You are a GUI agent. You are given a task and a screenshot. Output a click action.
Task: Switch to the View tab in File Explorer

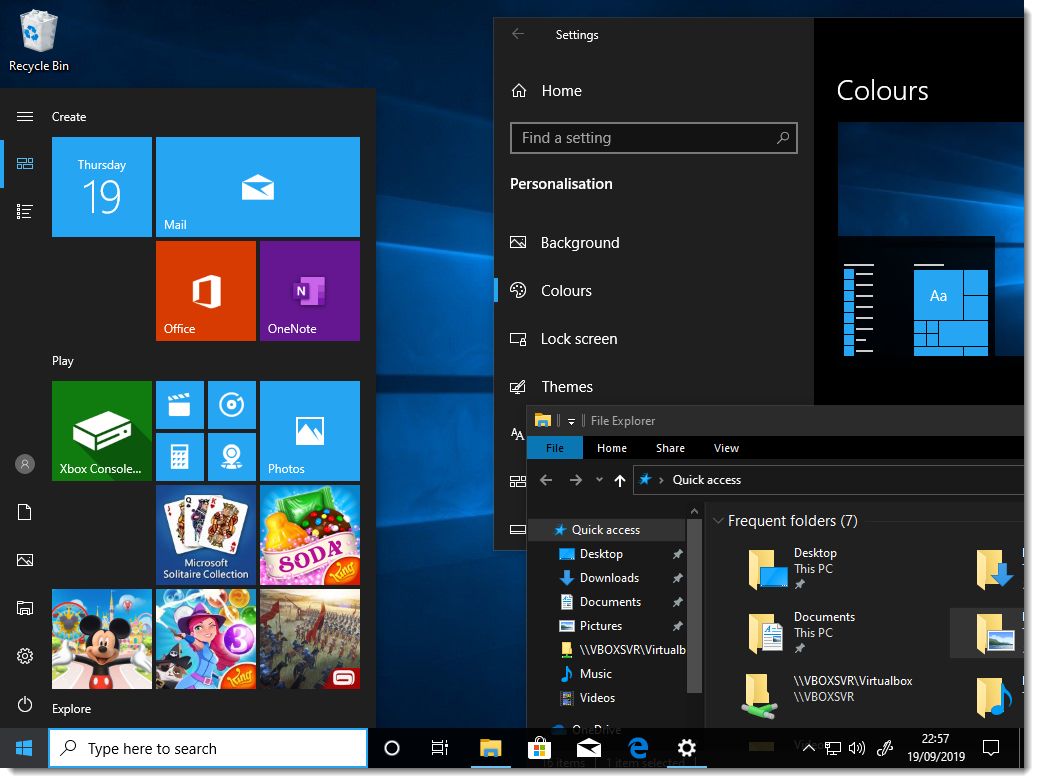[726, 448]
